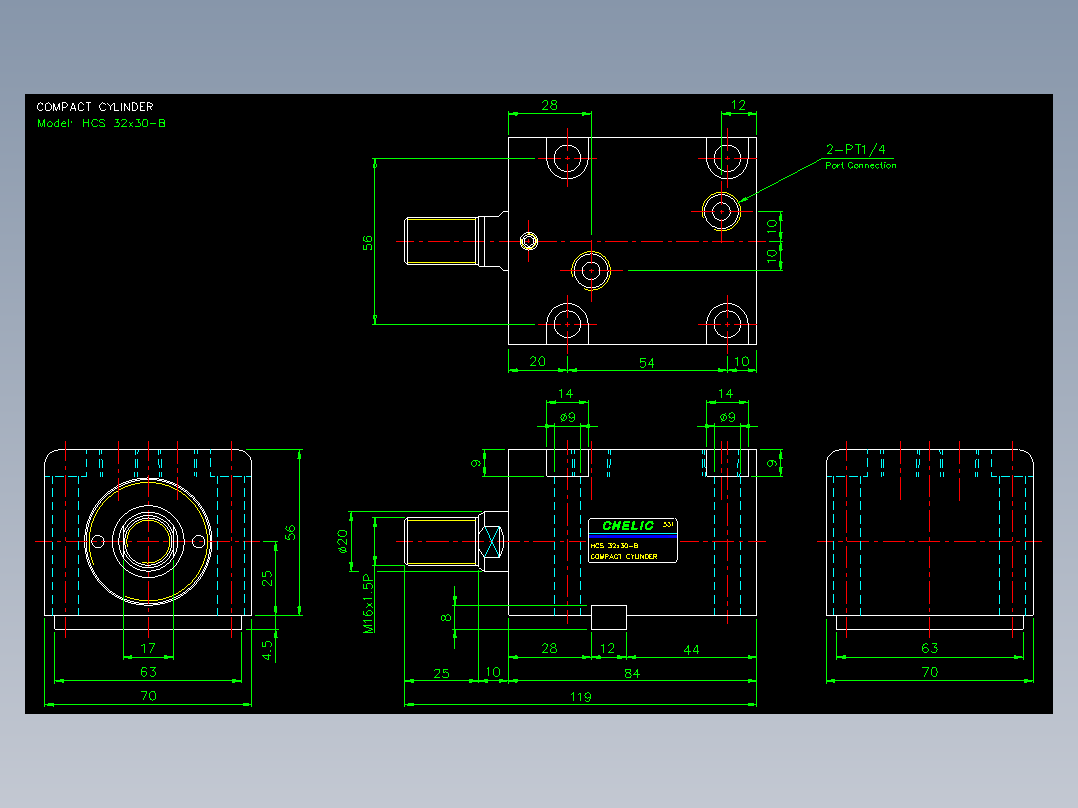The height and width of the screenshot is (808, 1078).
Task: Click the 54 hole spacing dimension
Action: click(646, 362)
